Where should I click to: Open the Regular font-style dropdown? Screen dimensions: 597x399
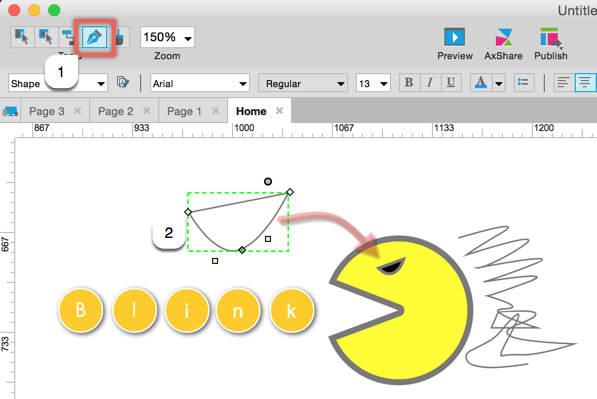(x=303, y=83)
